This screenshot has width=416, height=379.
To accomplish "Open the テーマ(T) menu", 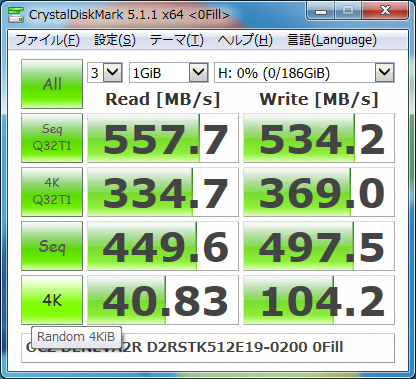I will [177, 40].
